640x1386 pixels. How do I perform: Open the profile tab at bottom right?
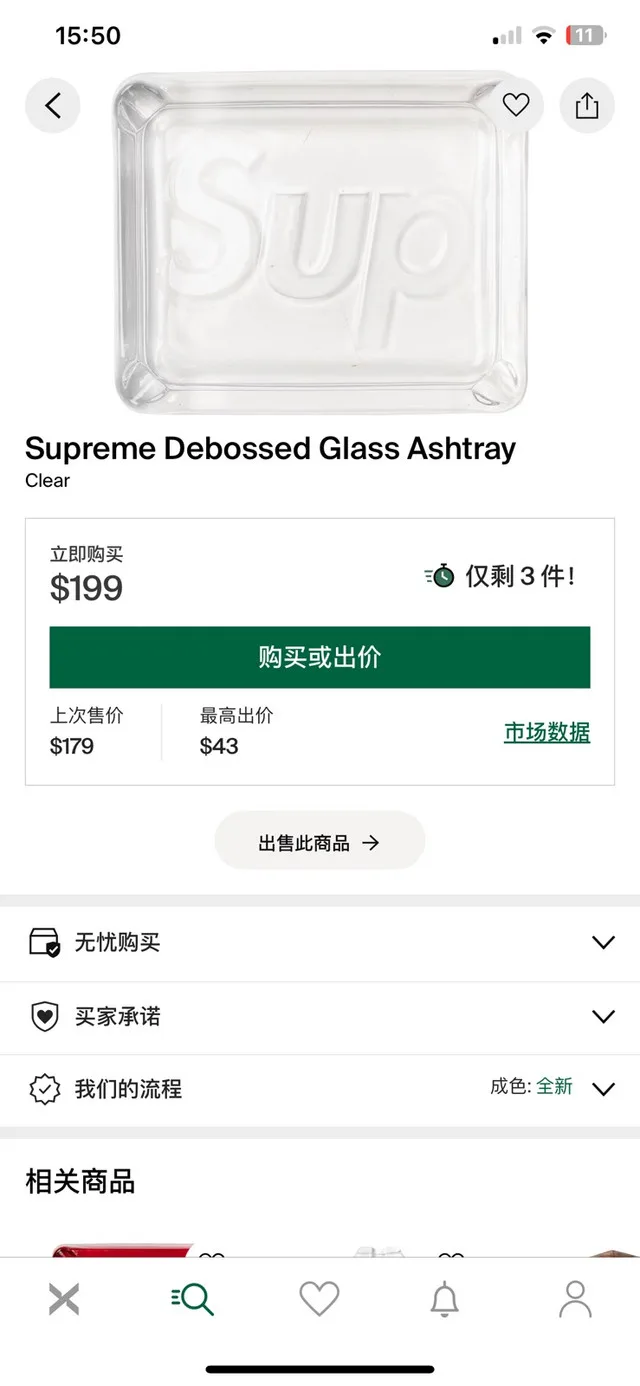click(x=575, y=1297)
